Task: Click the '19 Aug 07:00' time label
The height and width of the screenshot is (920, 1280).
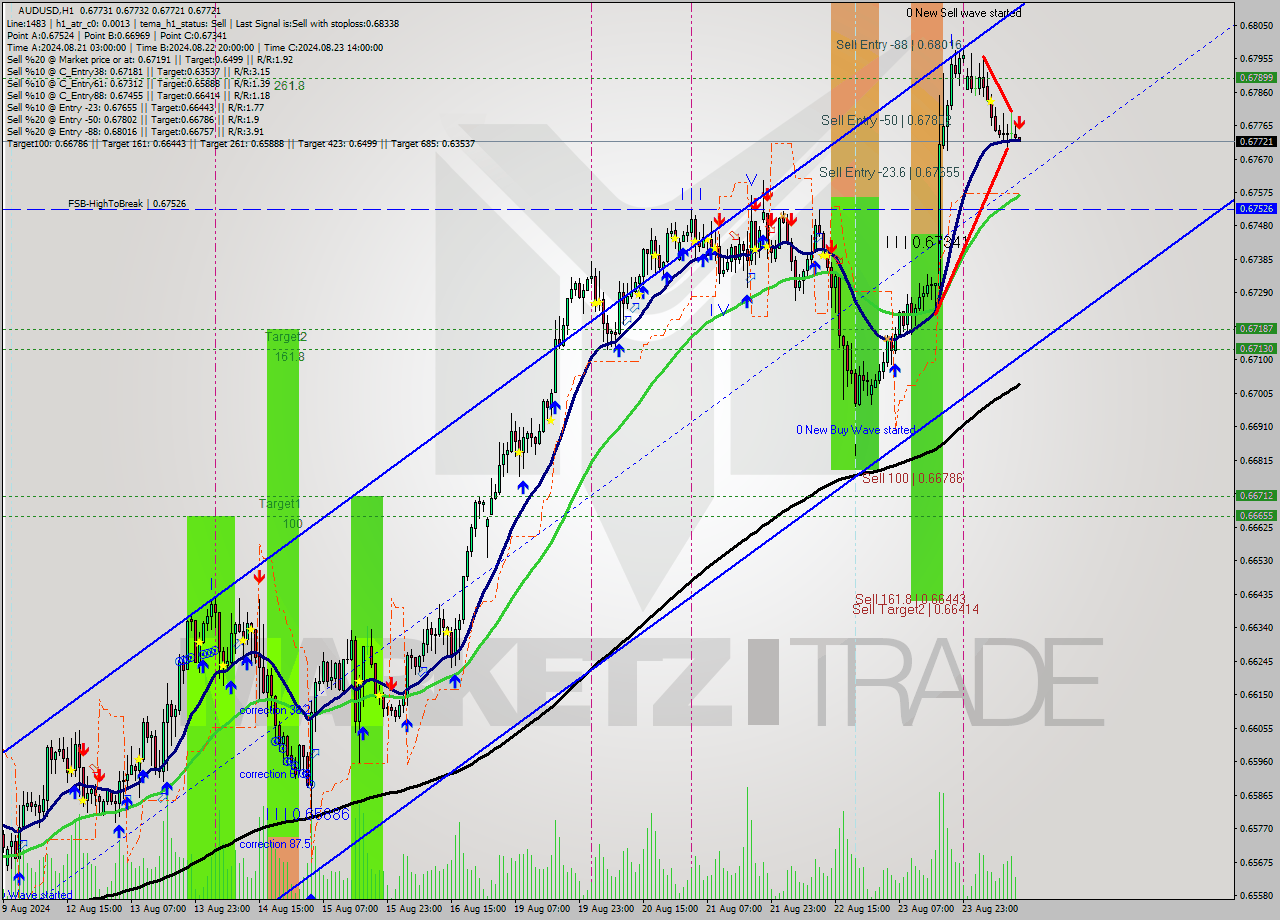Action: (541, 910)
